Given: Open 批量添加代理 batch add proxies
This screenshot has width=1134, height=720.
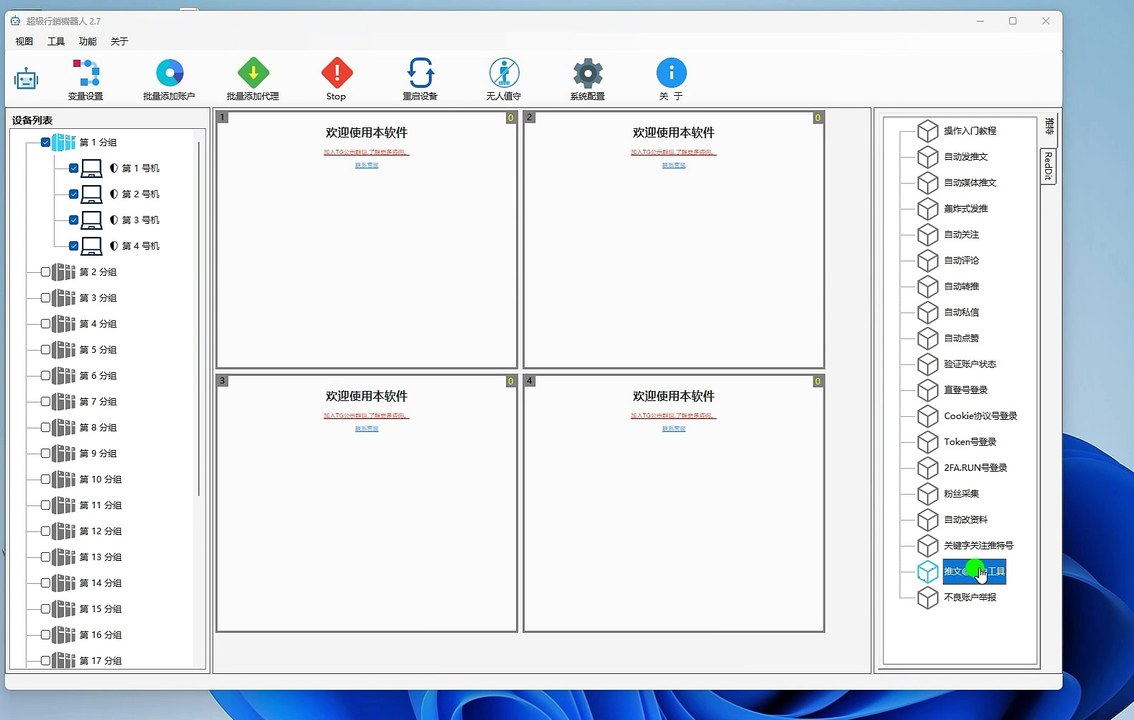Looking at the screenshot, I should click(x=252, y=80).
